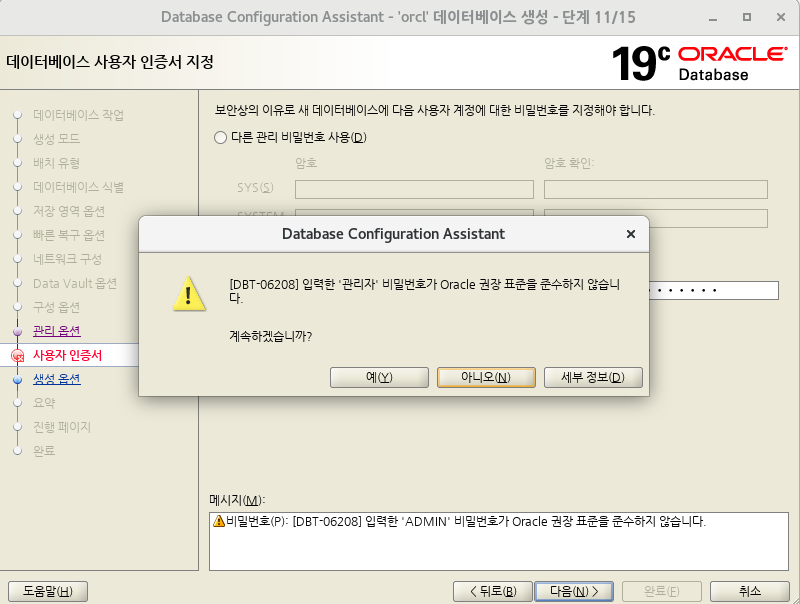800x604 pixels.
Task: Click the warning icon in the message box
Action: pos(219,521)
